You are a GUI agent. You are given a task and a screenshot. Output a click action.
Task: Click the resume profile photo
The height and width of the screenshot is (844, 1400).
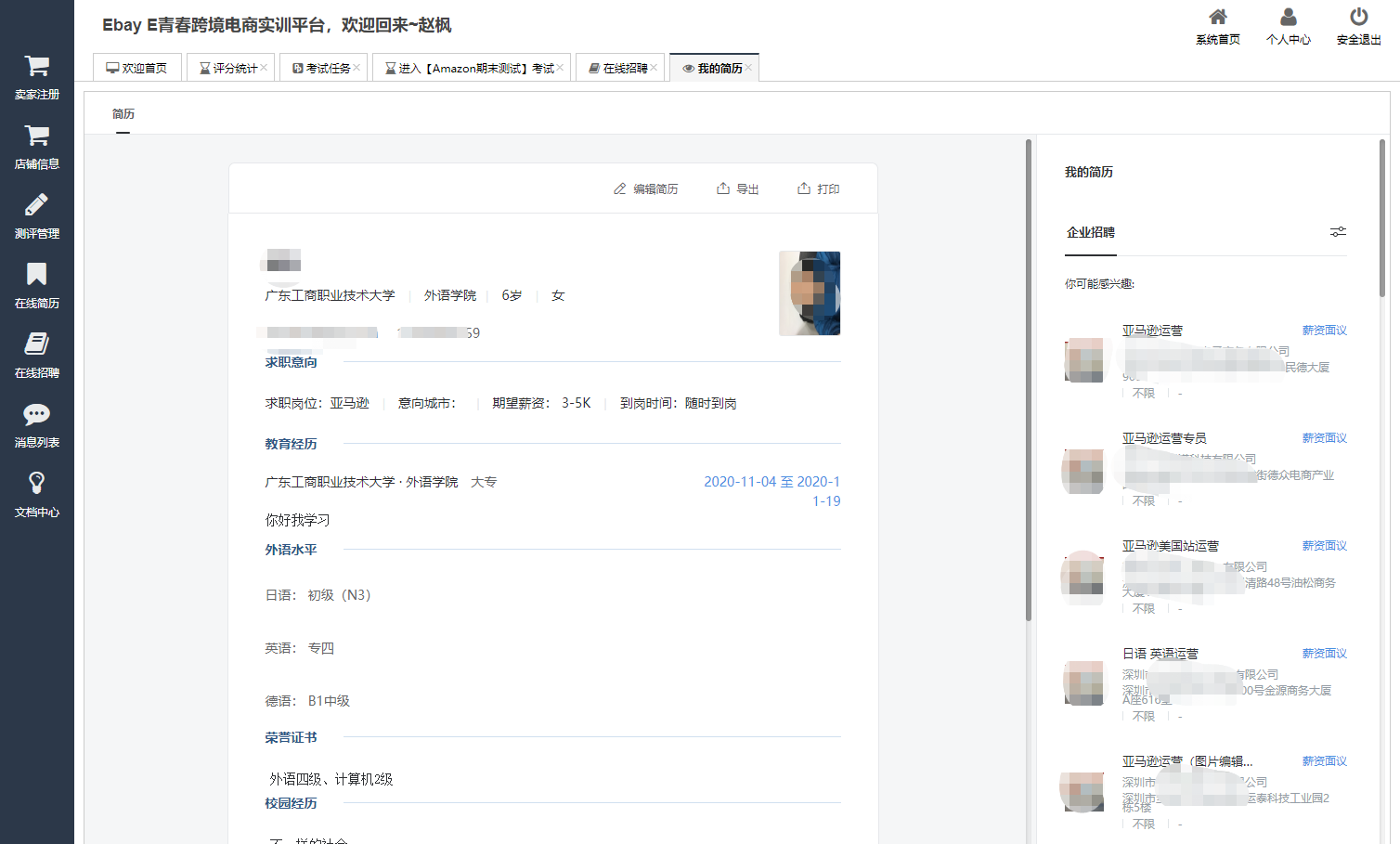(x=810, y=293)
